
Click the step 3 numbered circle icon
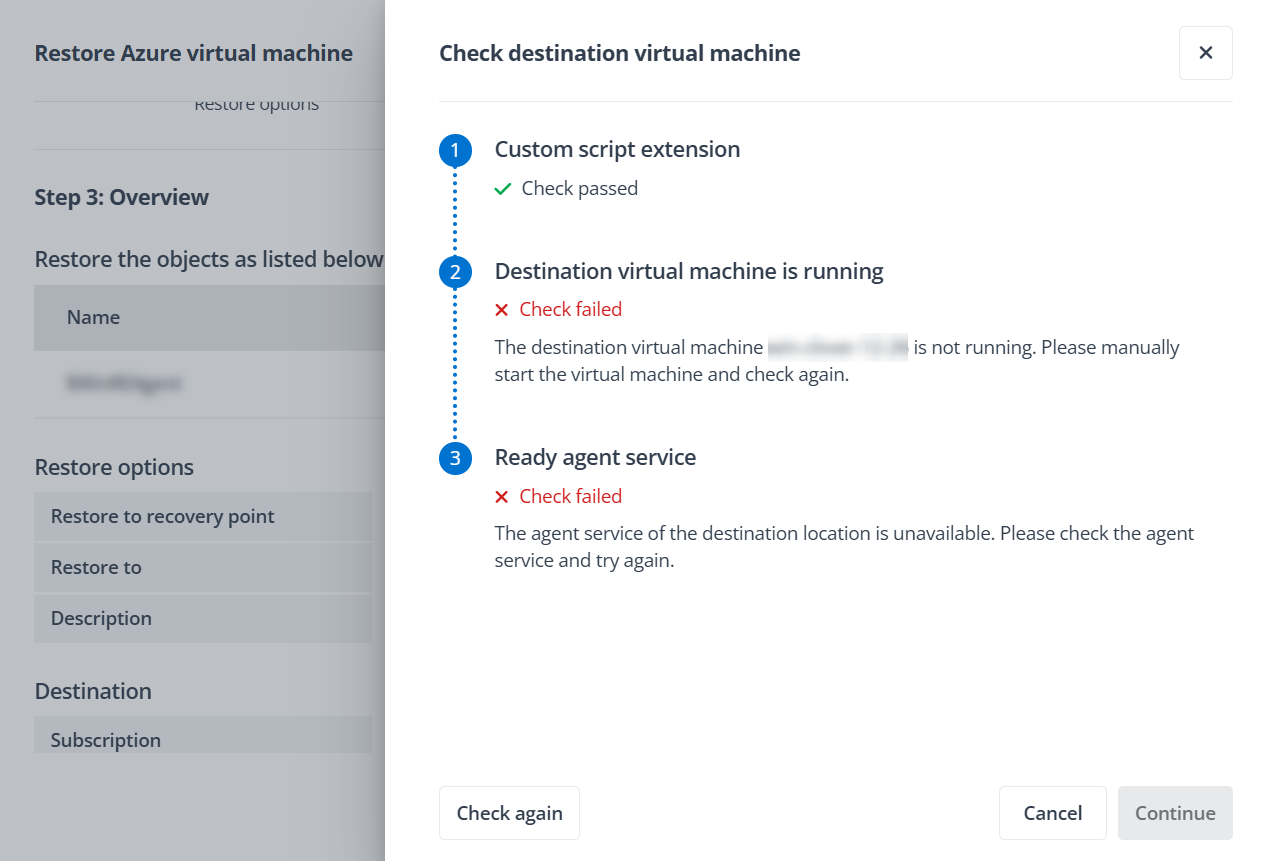click(x=455, y=458)
